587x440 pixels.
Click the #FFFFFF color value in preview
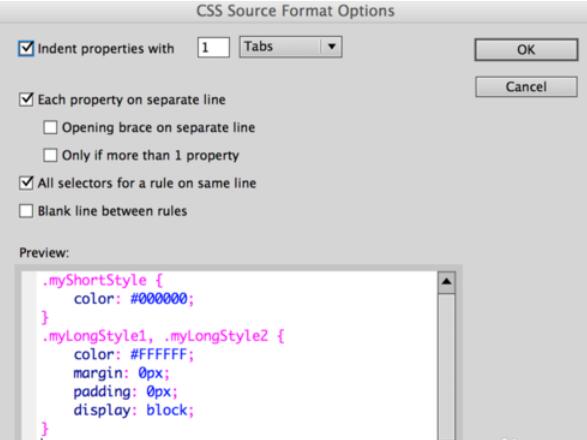[159, 354]
